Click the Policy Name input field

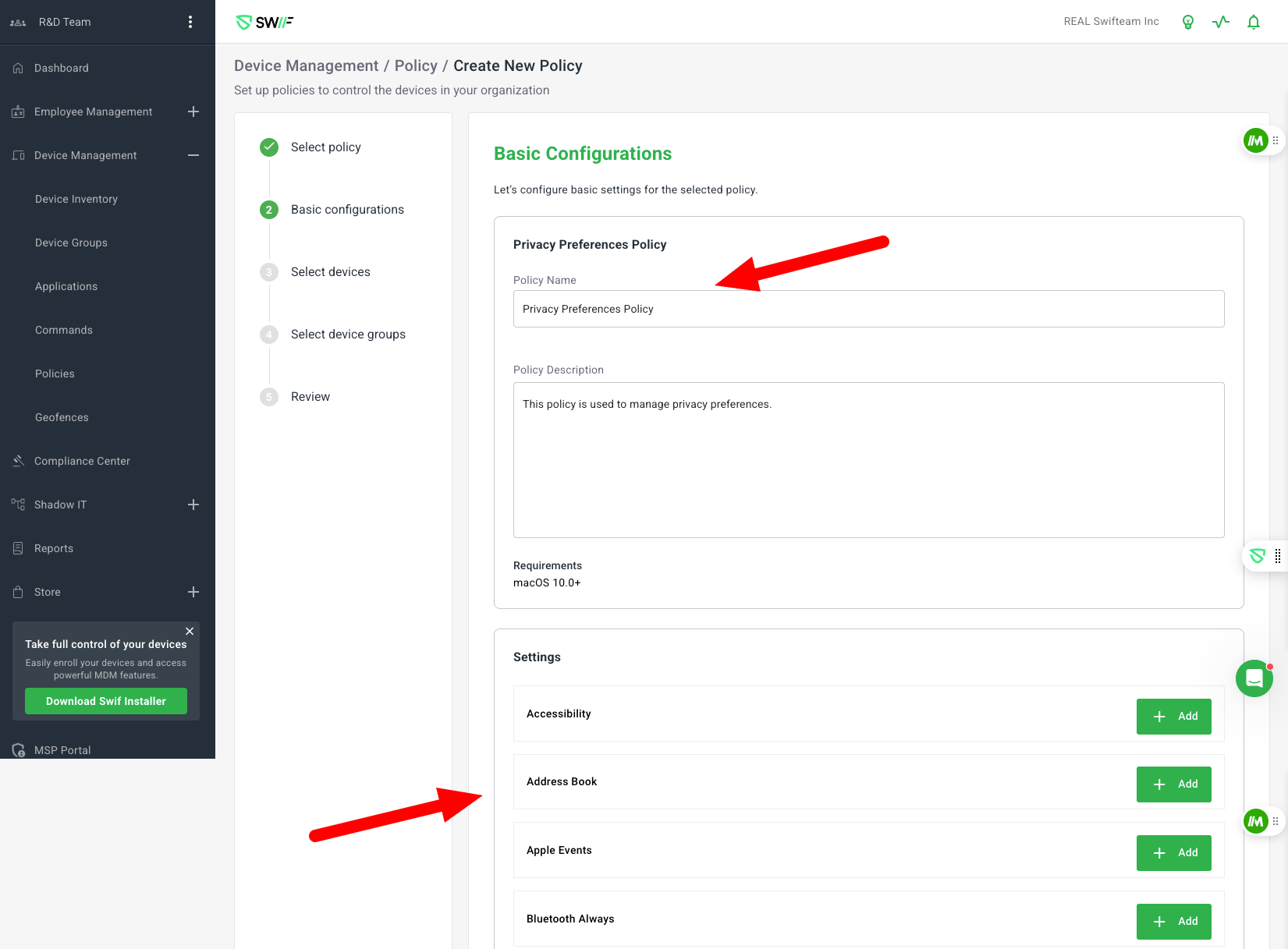[x=868, y=309]
